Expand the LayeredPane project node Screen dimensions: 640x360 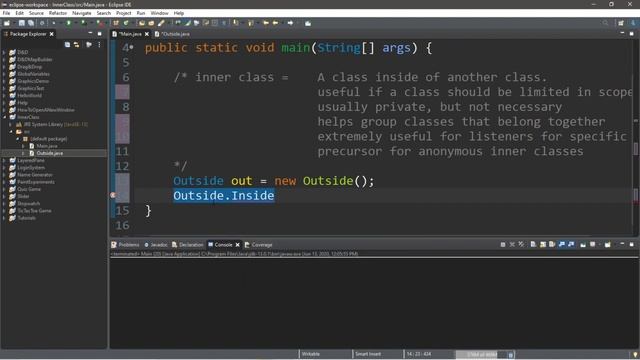[4, 160]
